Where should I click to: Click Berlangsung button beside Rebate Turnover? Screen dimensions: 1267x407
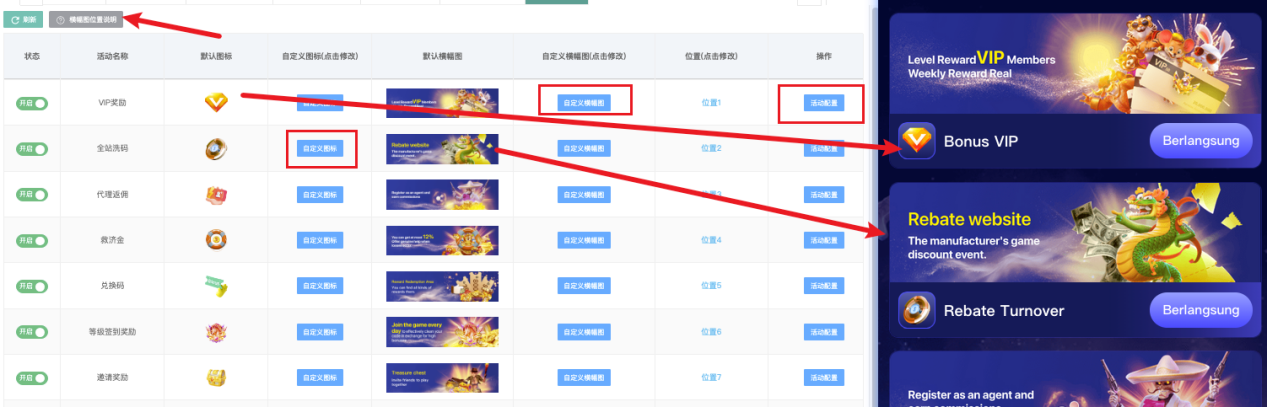click(1201, 310)
